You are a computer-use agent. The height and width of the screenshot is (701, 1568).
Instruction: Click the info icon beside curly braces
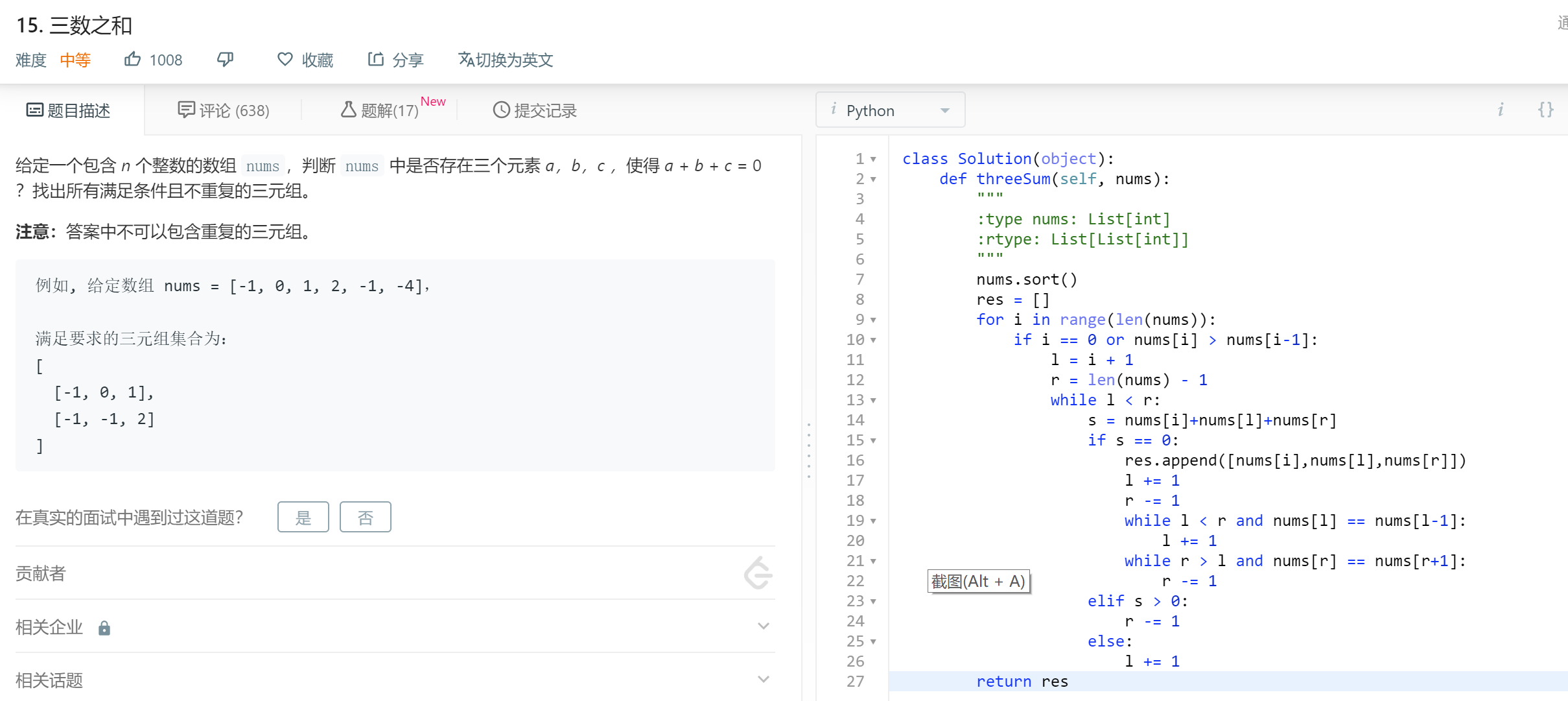pyautogui.click(x=1500, y=110)
